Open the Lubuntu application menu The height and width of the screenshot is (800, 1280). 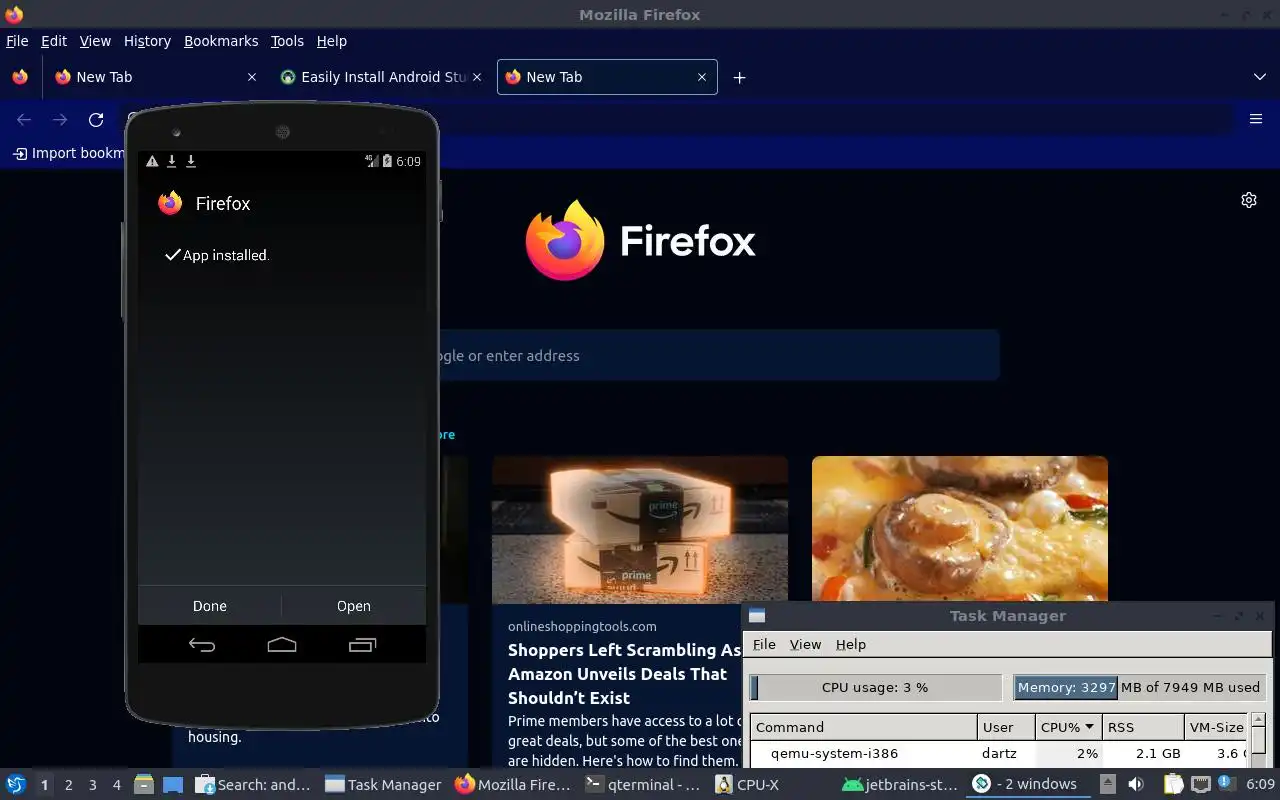pos(15,784)
